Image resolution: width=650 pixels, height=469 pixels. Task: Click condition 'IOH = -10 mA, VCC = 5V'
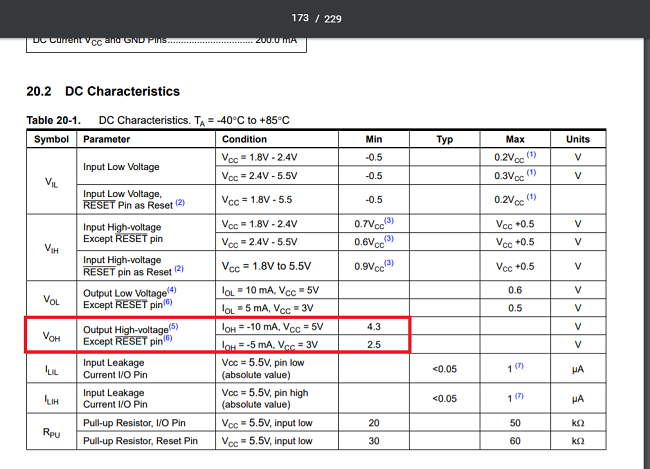coord(272,327)
